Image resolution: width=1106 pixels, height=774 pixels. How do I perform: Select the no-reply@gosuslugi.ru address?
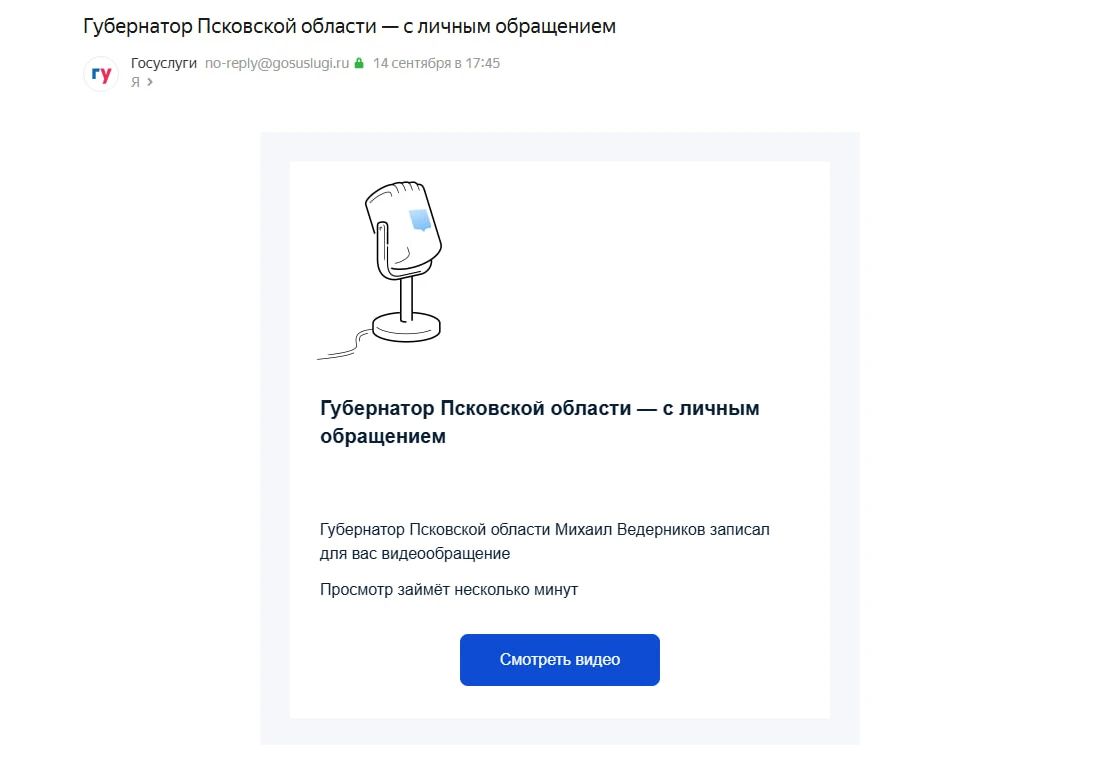coord(276,63)
